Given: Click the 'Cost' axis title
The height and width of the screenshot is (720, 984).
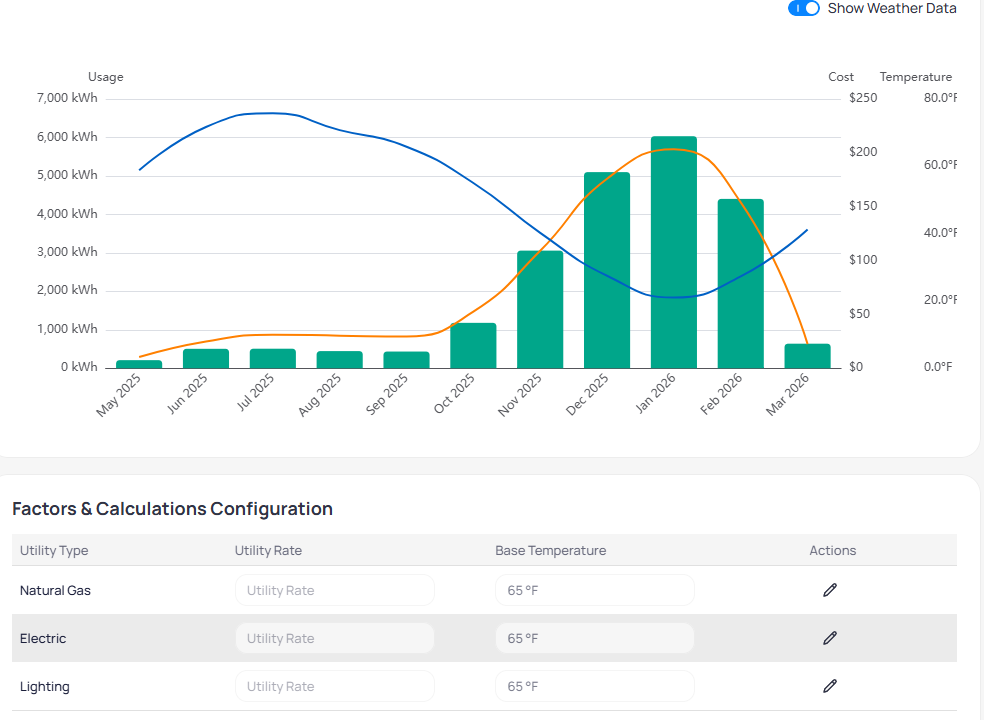Looking at the screenshot, I should 841,77.
